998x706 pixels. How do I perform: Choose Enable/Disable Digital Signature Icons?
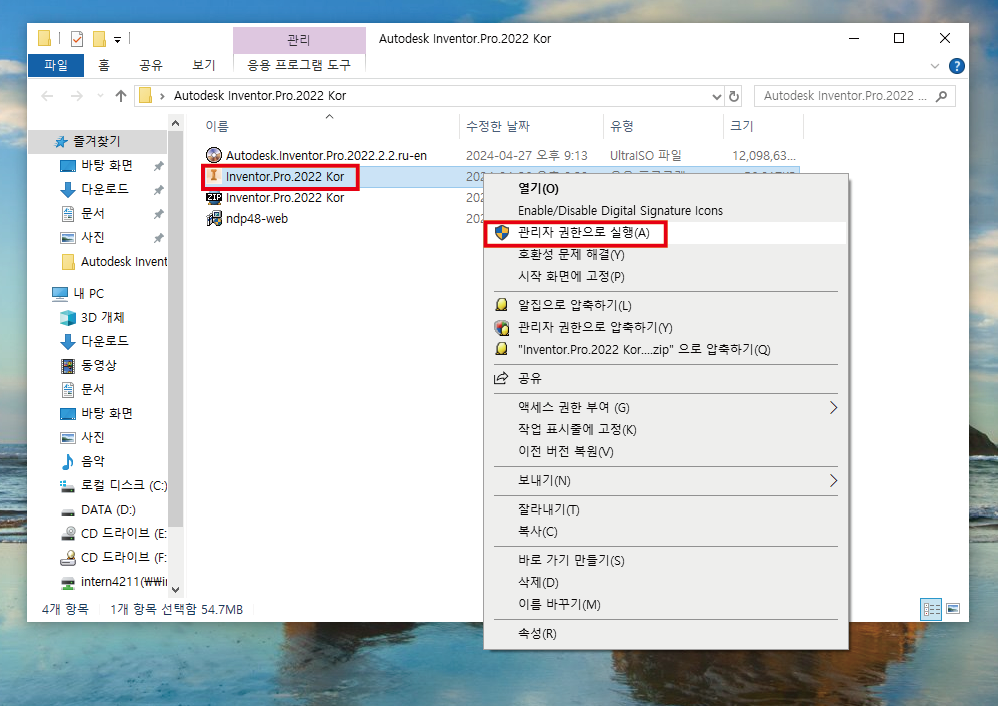[666, 210]
